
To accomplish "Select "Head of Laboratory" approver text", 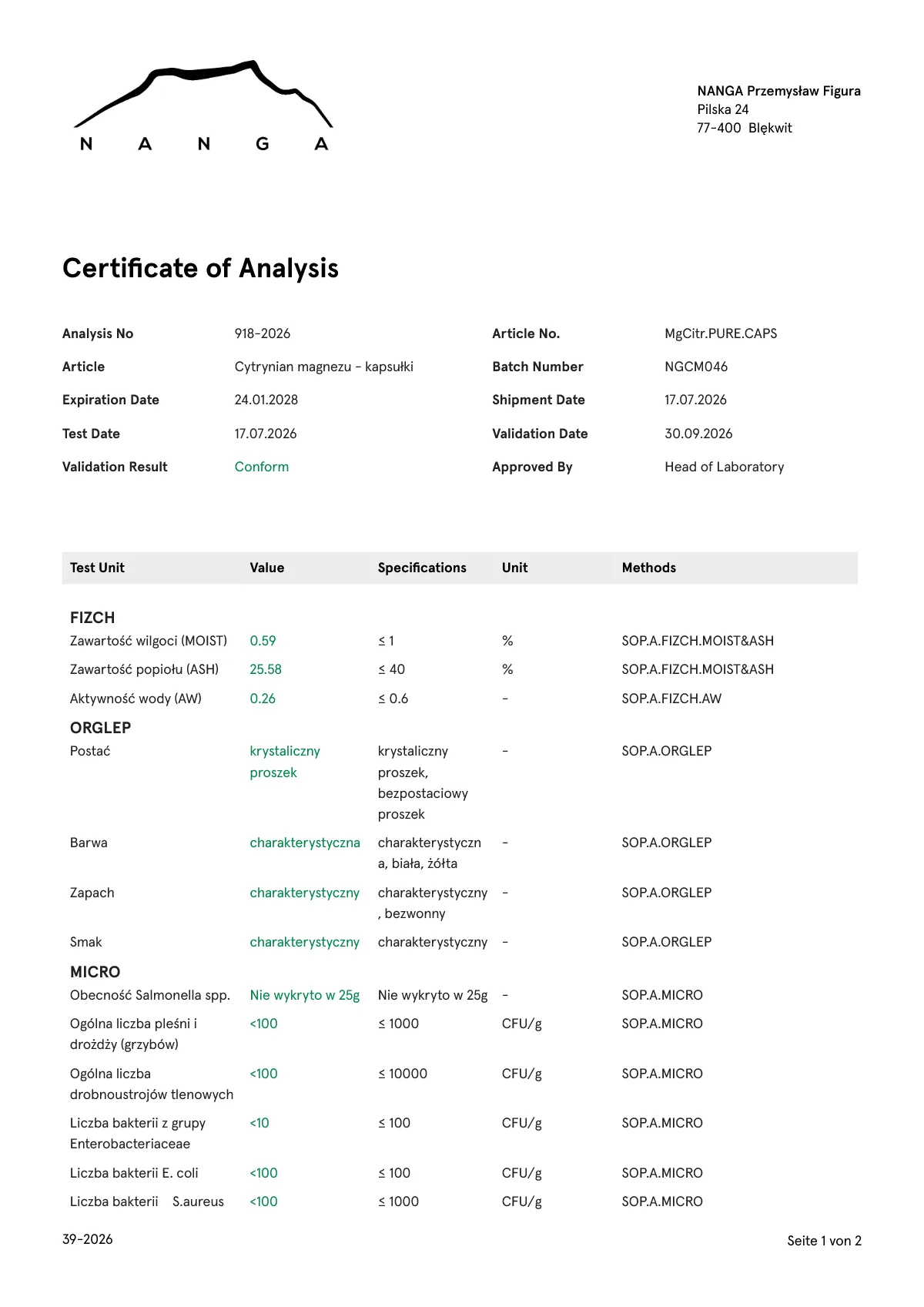I will 725,467.
